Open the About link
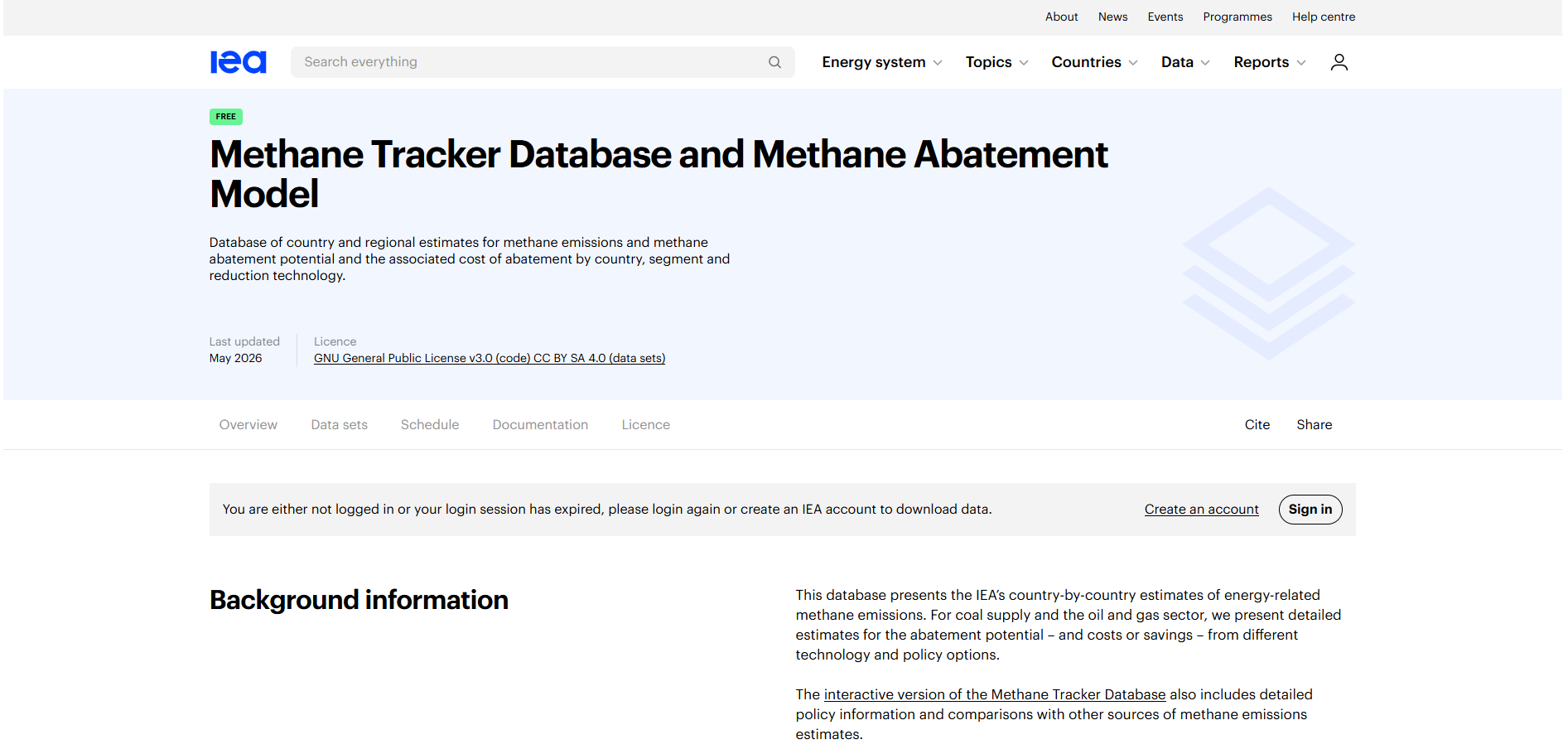Screen dimensions: 1568x754 [1061, 17]
